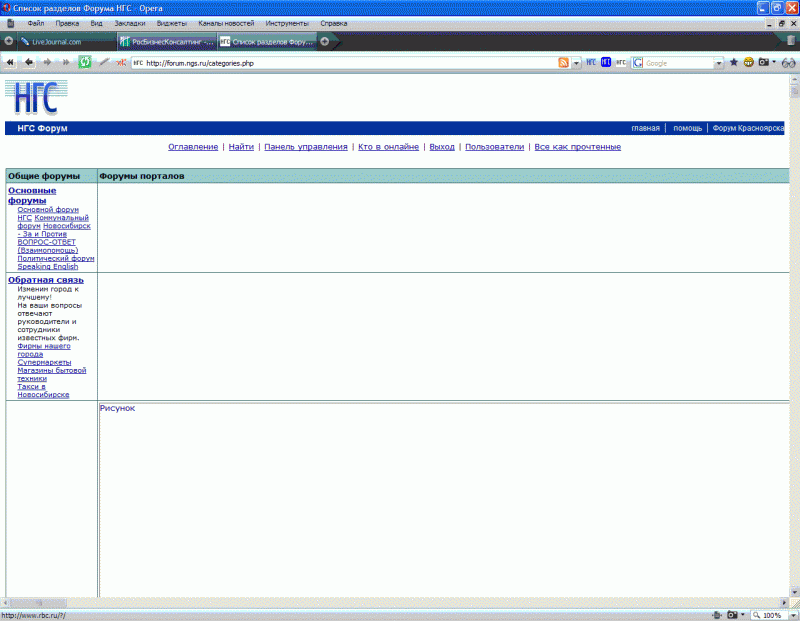Image resolution: width=800 pixels, height=621 pixels.
Task: Open the Google search engine dropdown
Action: pyautogui.click(x=718, y=62)
